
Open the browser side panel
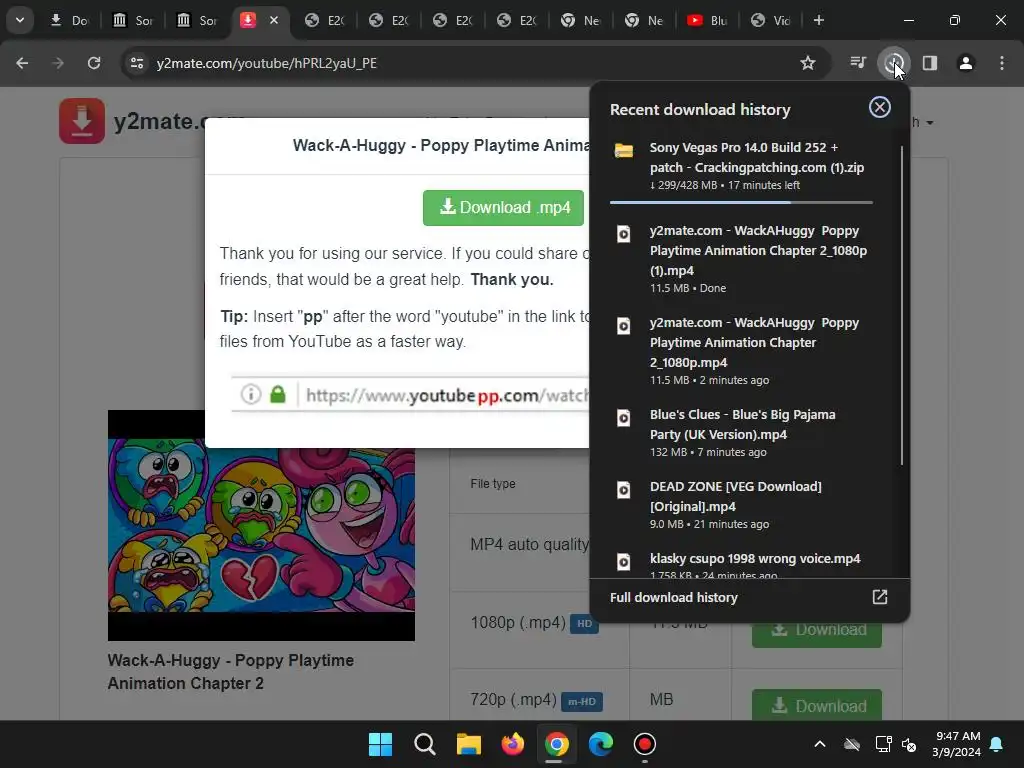click(930, 63)
